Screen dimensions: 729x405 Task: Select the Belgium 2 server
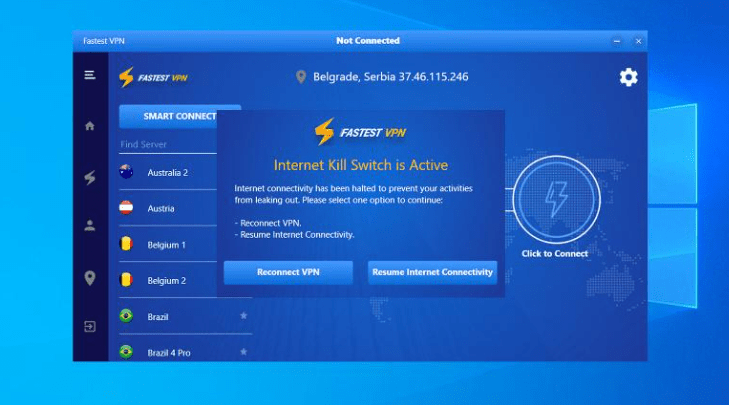(x=166, y=281)
